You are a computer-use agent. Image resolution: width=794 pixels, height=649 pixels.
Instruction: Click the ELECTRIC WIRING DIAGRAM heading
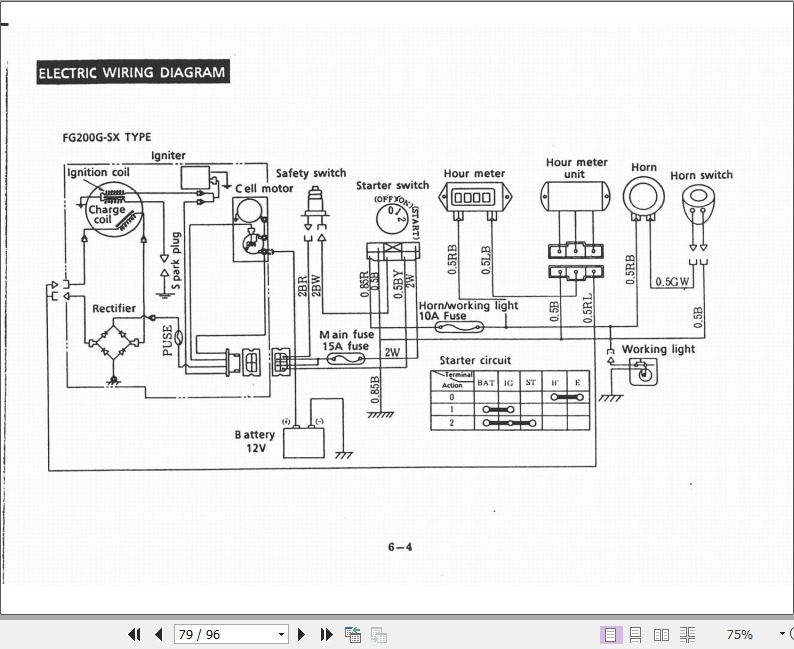tap(133, 72)
